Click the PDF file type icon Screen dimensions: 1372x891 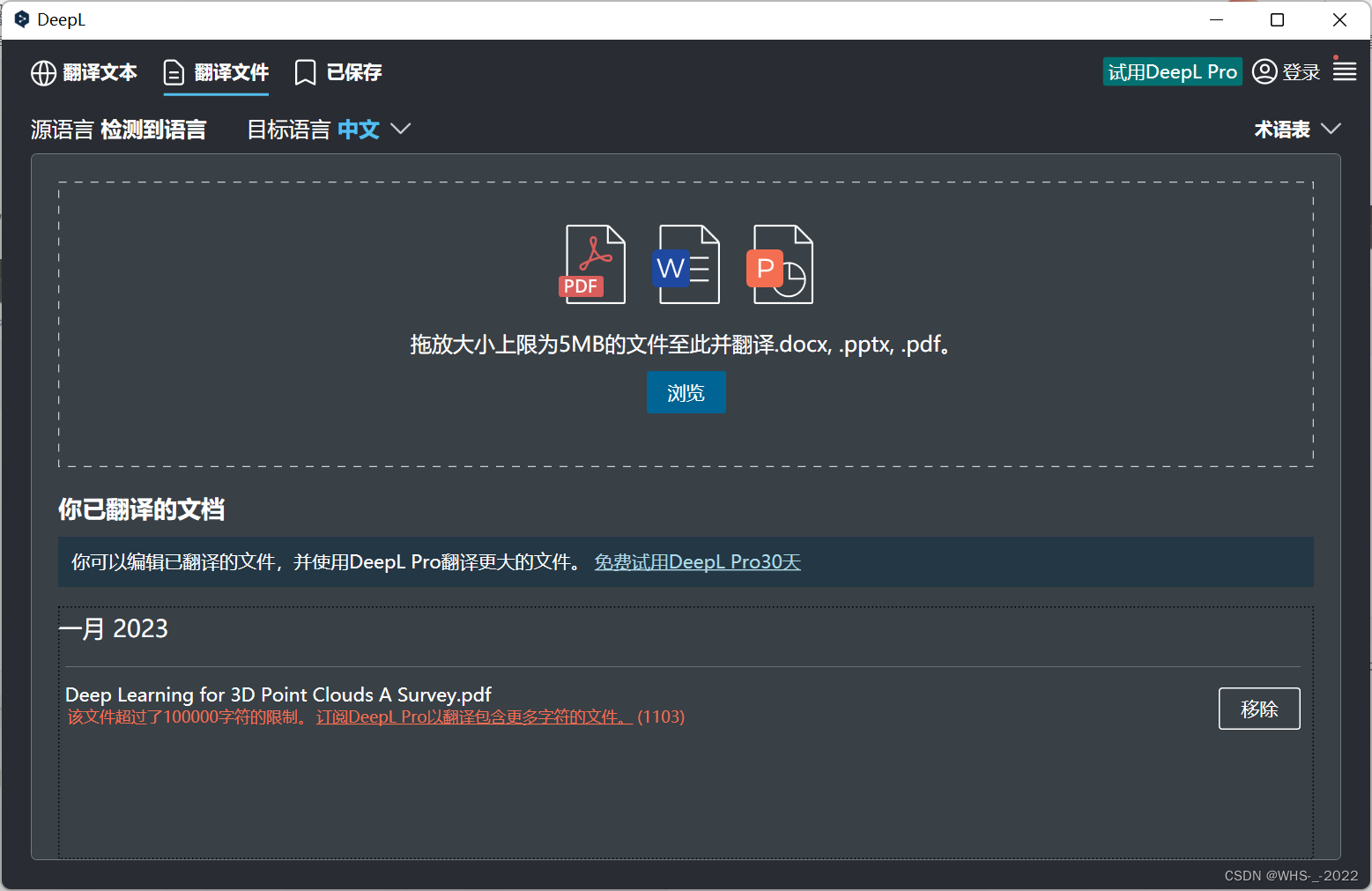click(592, 264)
